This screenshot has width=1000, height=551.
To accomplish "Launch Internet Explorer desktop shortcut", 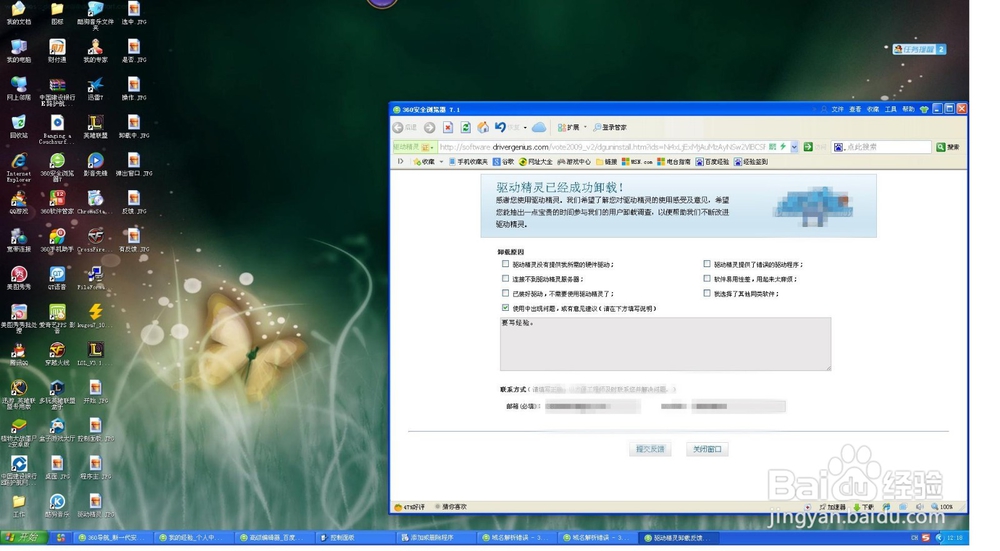I will tap(18, 167).
